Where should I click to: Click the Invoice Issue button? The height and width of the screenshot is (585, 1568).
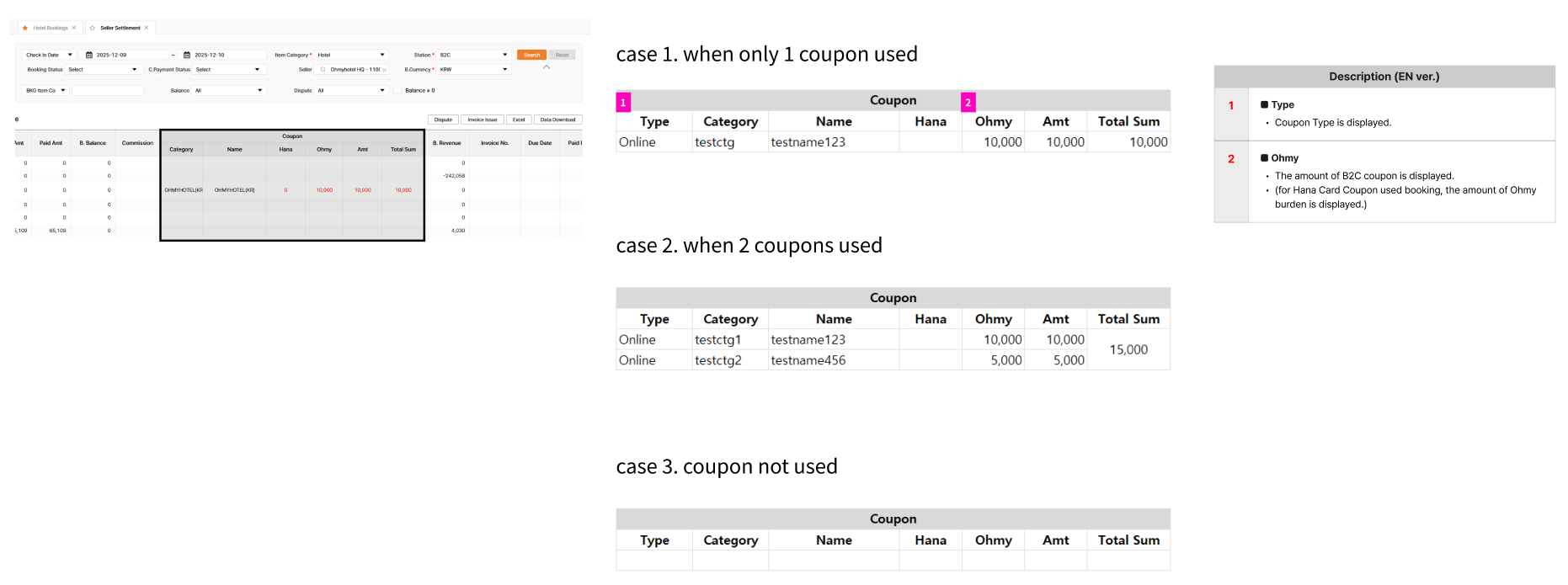coord(483,120)
